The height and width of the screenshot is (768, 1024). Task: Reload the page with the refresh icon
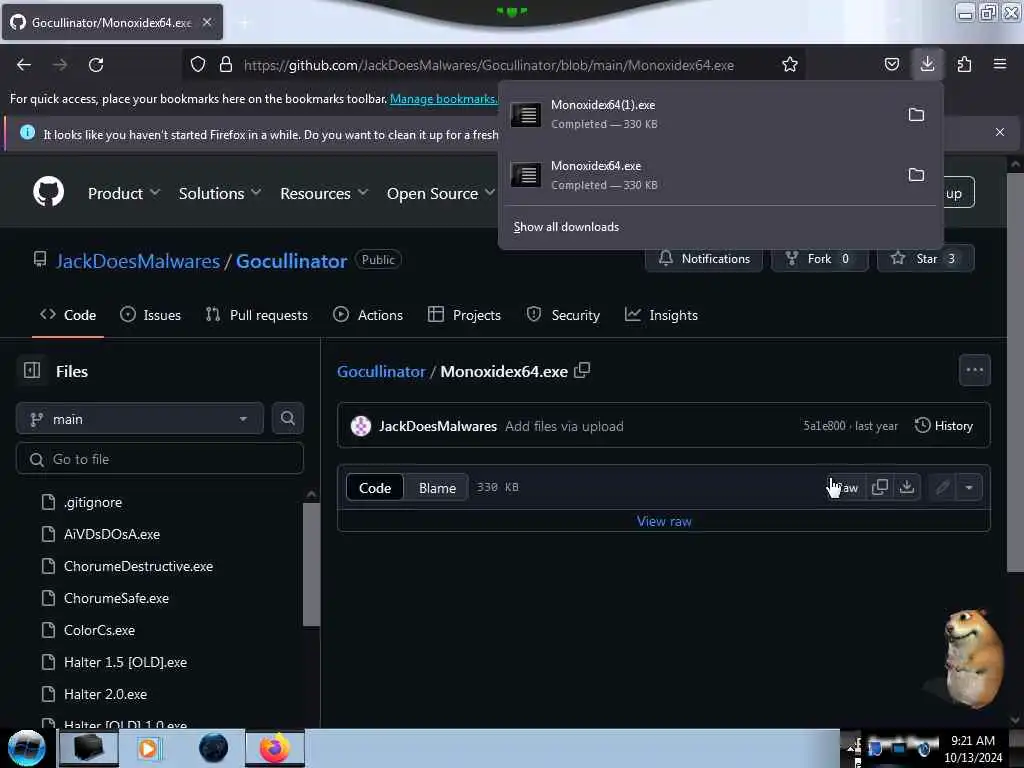pyautogui.click(x=96, y=65)
